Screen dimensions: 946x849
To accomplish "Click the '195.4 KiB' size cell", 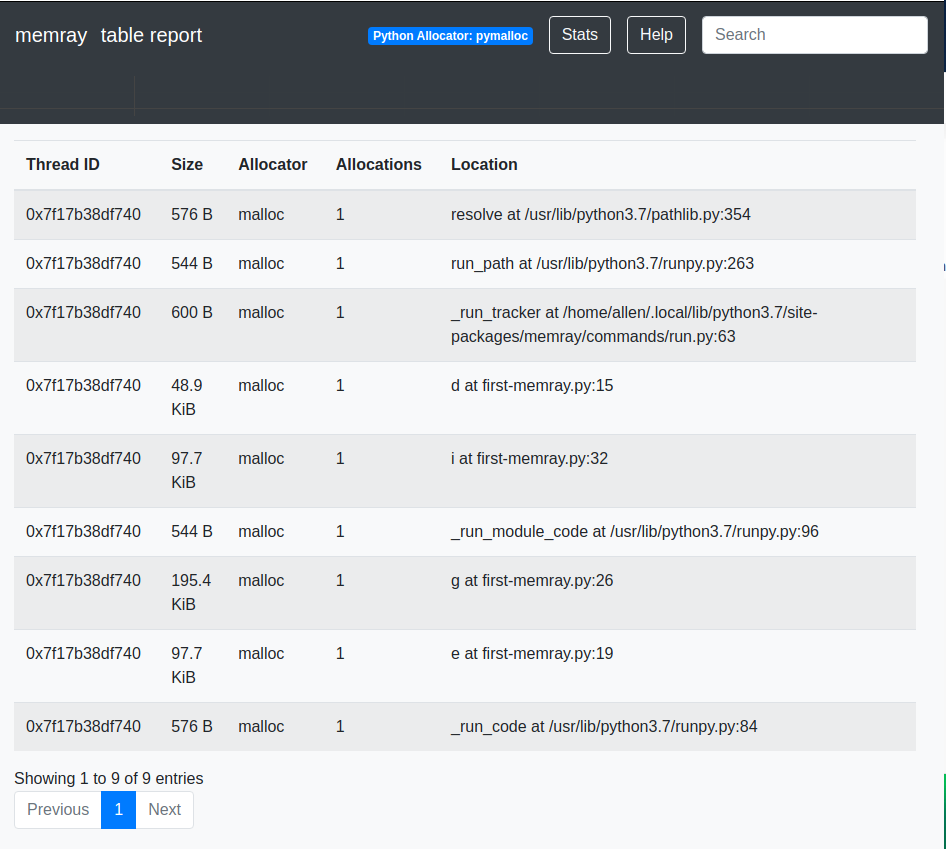I will click(191, 593).
